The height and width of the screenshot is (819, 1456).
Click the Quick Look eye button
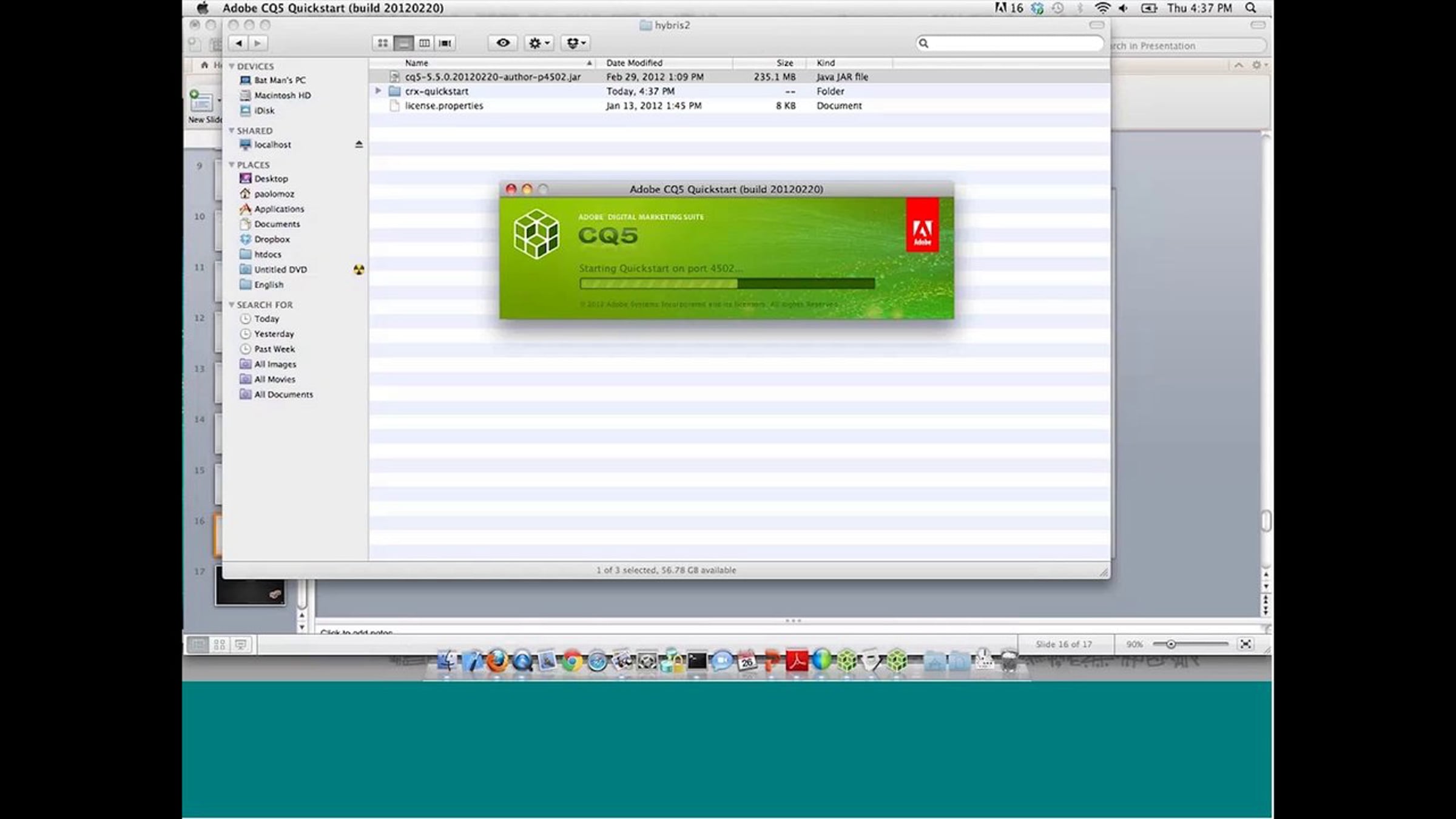[503, 43]
